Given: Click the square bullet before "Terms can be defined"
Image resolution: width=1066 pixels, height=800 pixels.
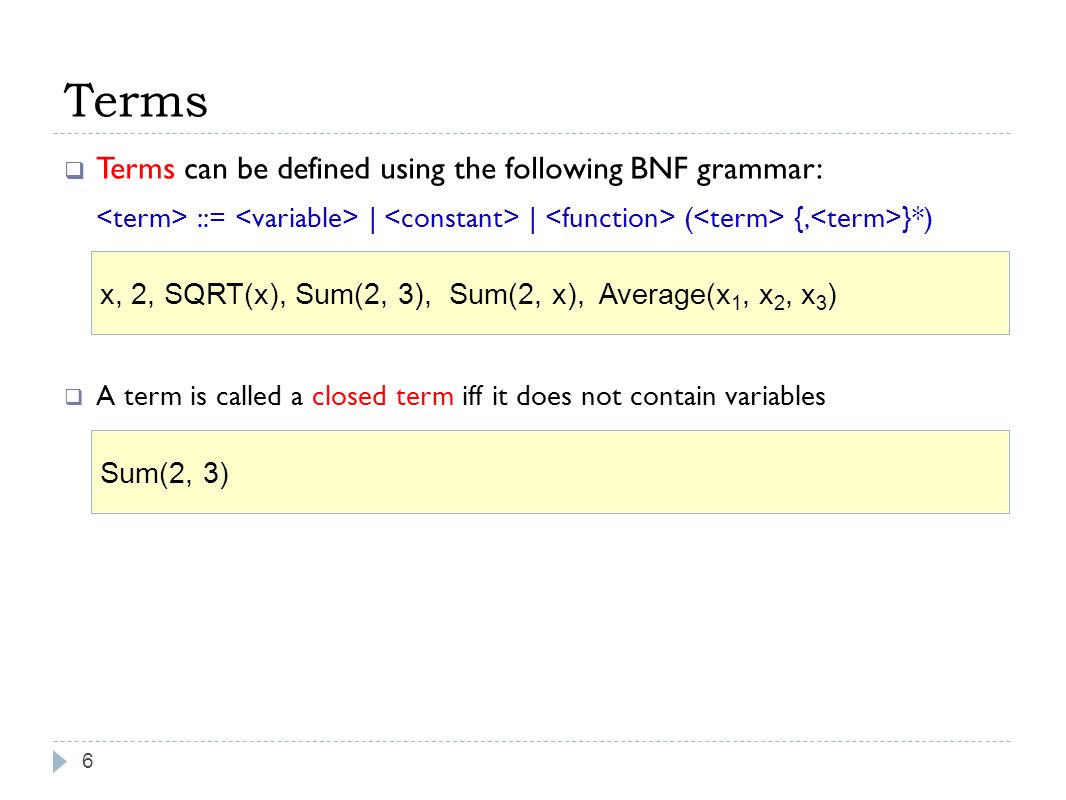Looking at the screenshot, I should 74,170.
